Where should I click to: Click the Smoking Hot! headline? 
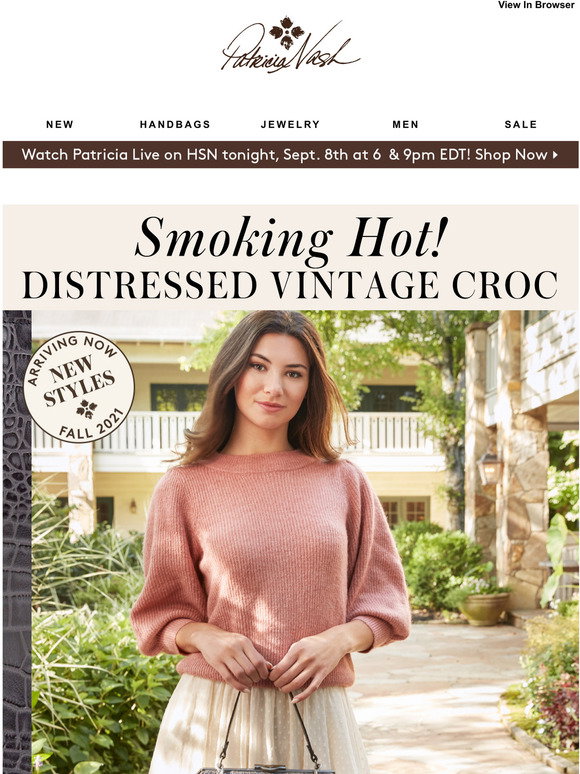[291, 238]
